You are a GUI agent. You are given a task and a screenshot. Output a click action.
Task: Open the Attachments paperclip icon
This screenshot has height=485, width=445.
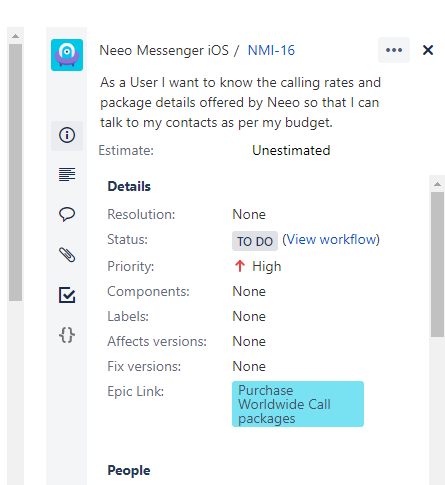[x=67, y=255]
